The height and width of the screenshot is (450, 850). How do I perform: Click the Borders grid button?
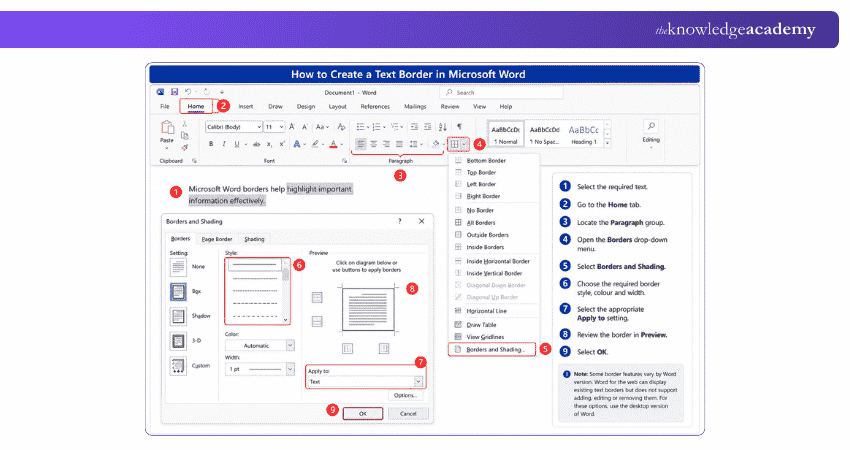[454, 144]
